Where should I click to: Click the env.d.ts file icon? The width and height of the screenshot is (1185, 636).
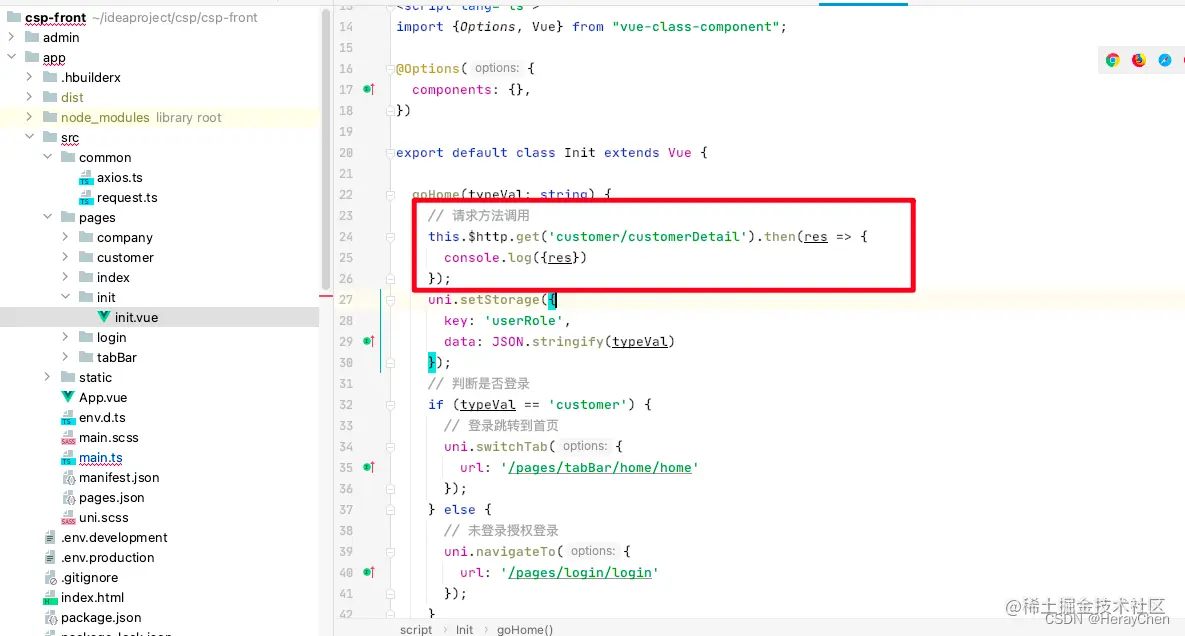(x=68, y=418)
